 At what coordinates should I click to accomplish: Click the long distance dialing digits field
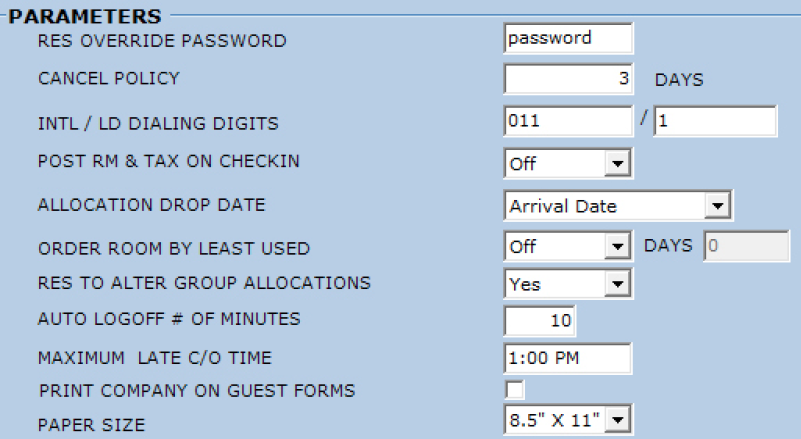click(714, 122)
